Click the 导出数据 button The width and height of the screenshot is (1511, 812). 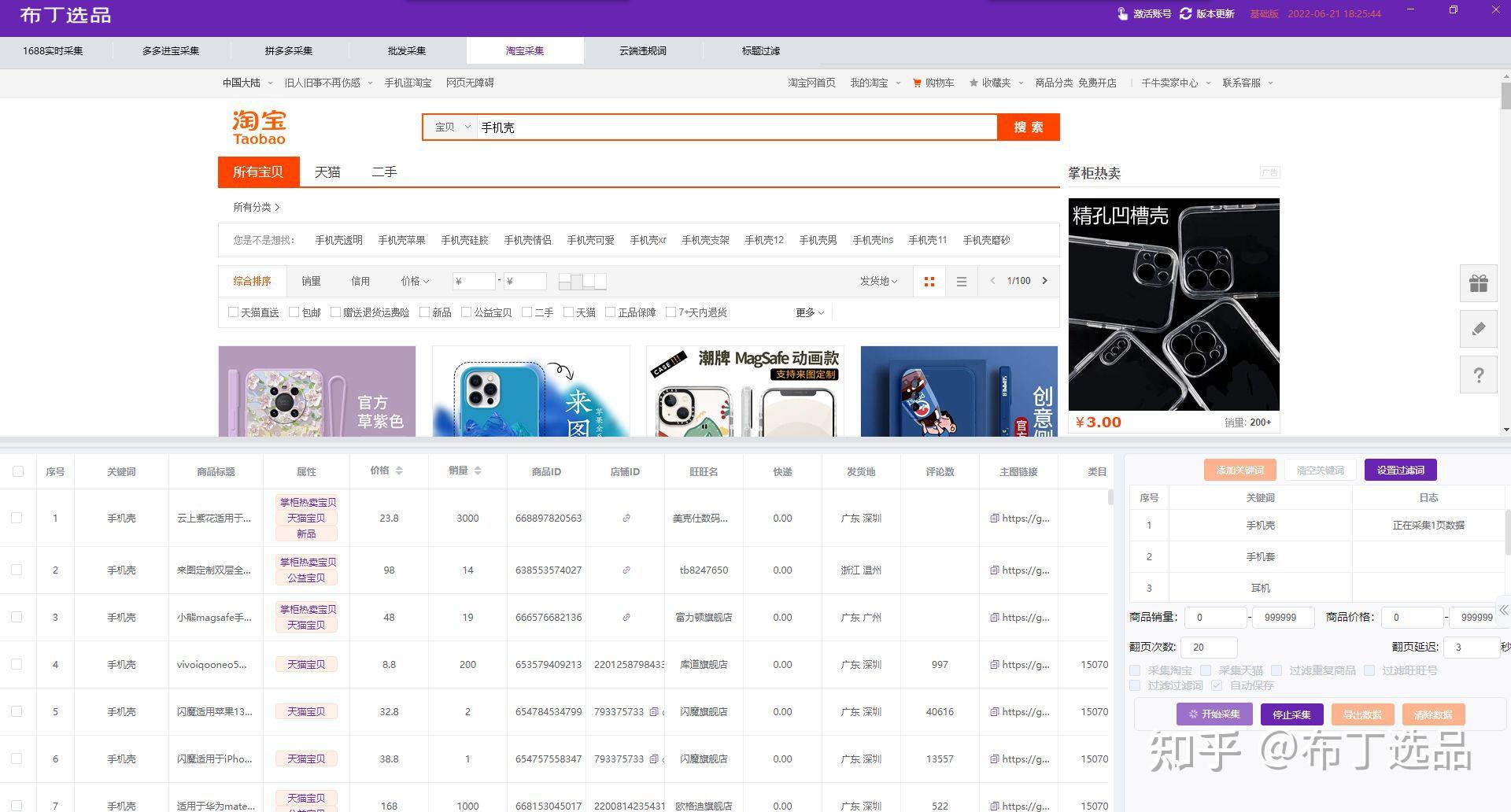tap(1362, 714)
